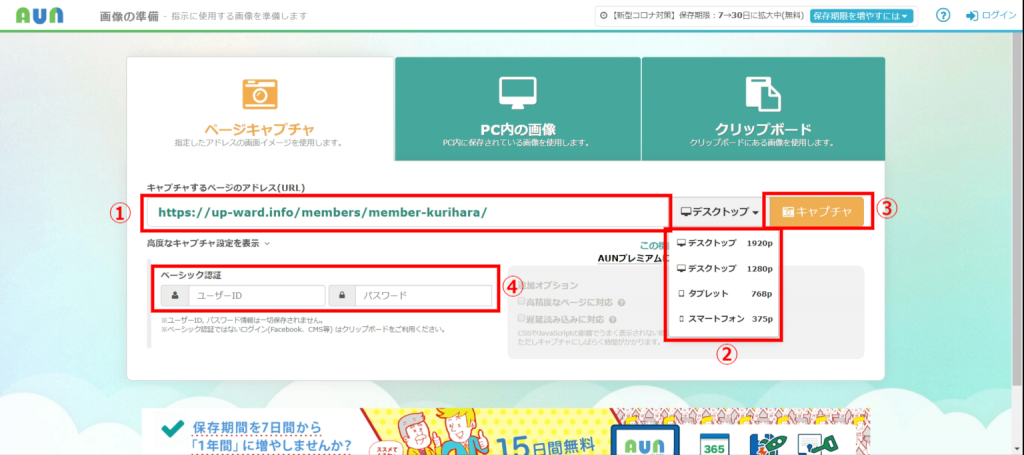Click the ログイン link
Screen dimensions: 1024x455
pyautogui.click(x=998, y=16)
